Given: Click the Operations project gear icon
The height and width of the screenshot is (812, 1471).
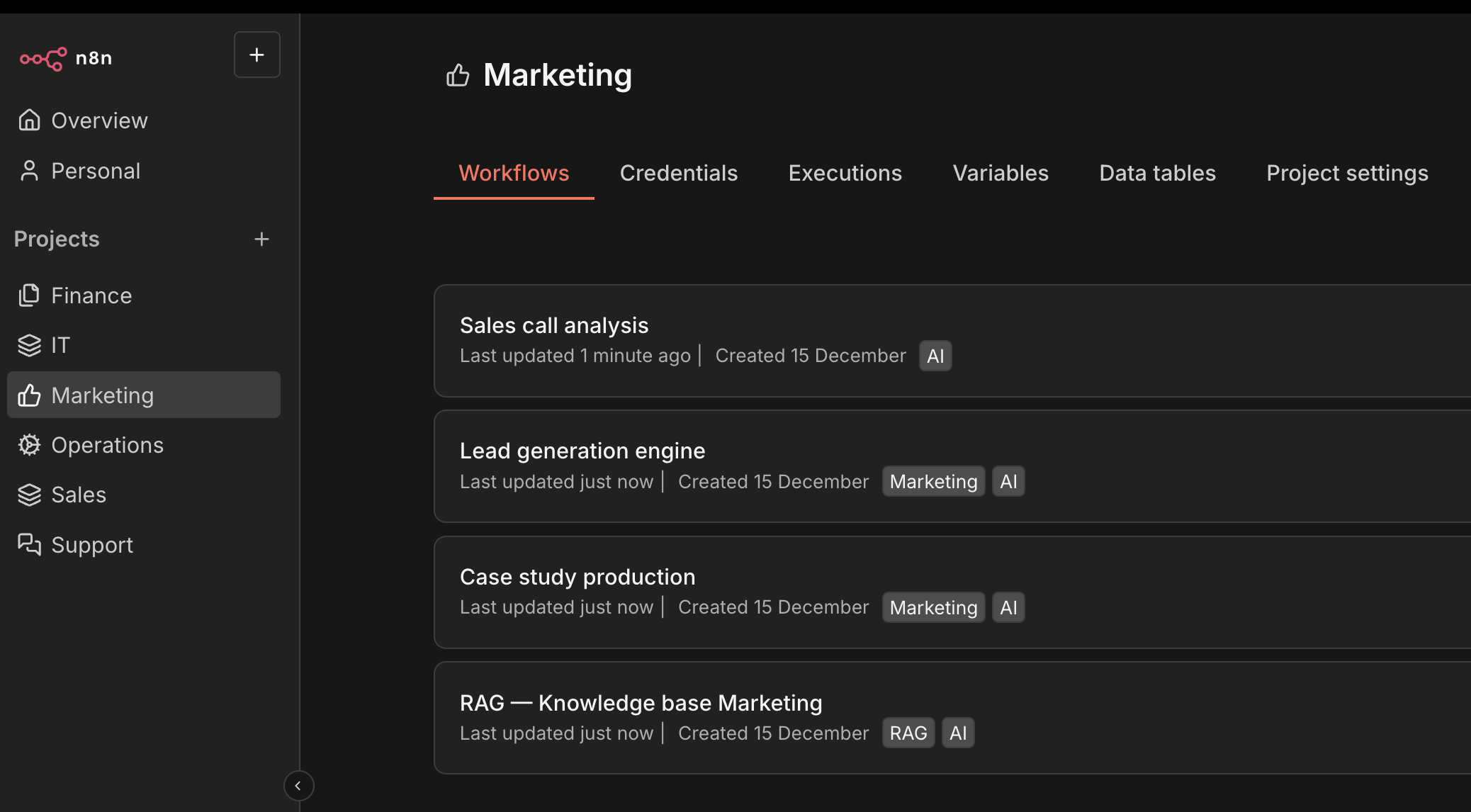Looking at the screenshot, I should [29, 445].
